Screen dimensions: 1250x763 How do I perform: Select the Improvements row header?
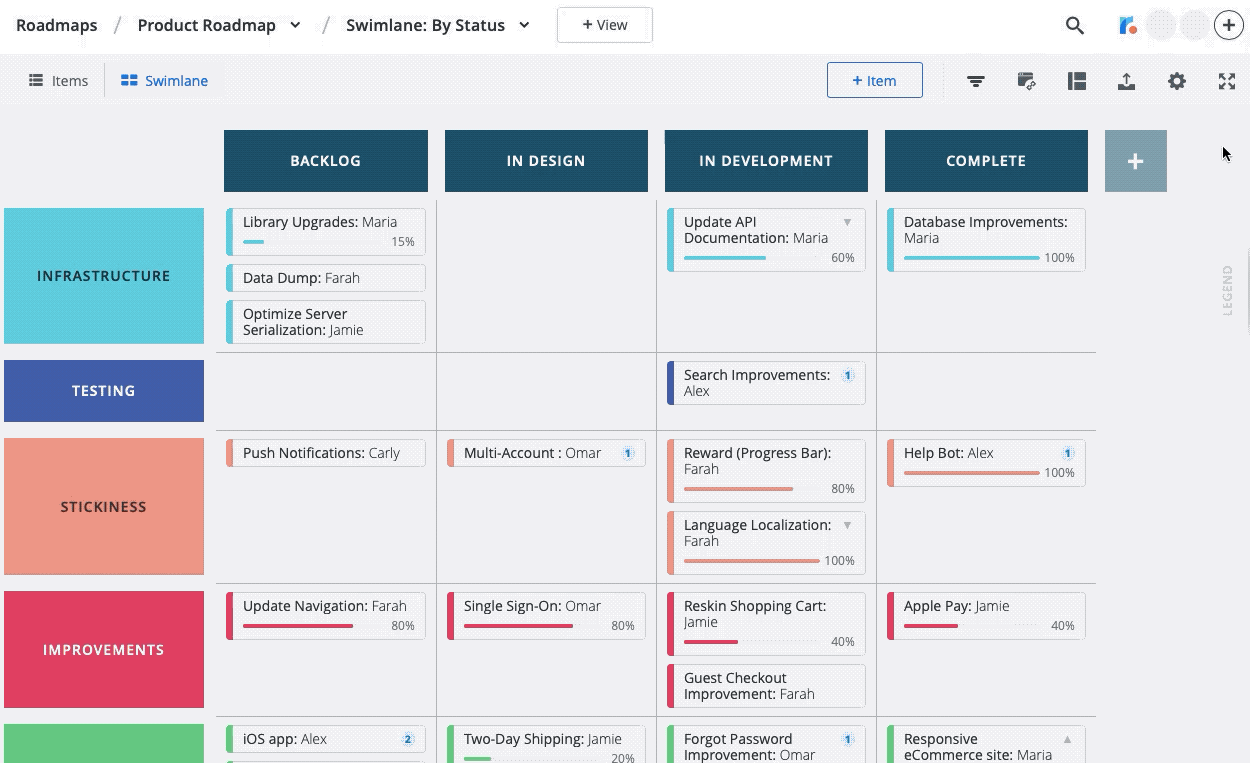coord(104,650)
